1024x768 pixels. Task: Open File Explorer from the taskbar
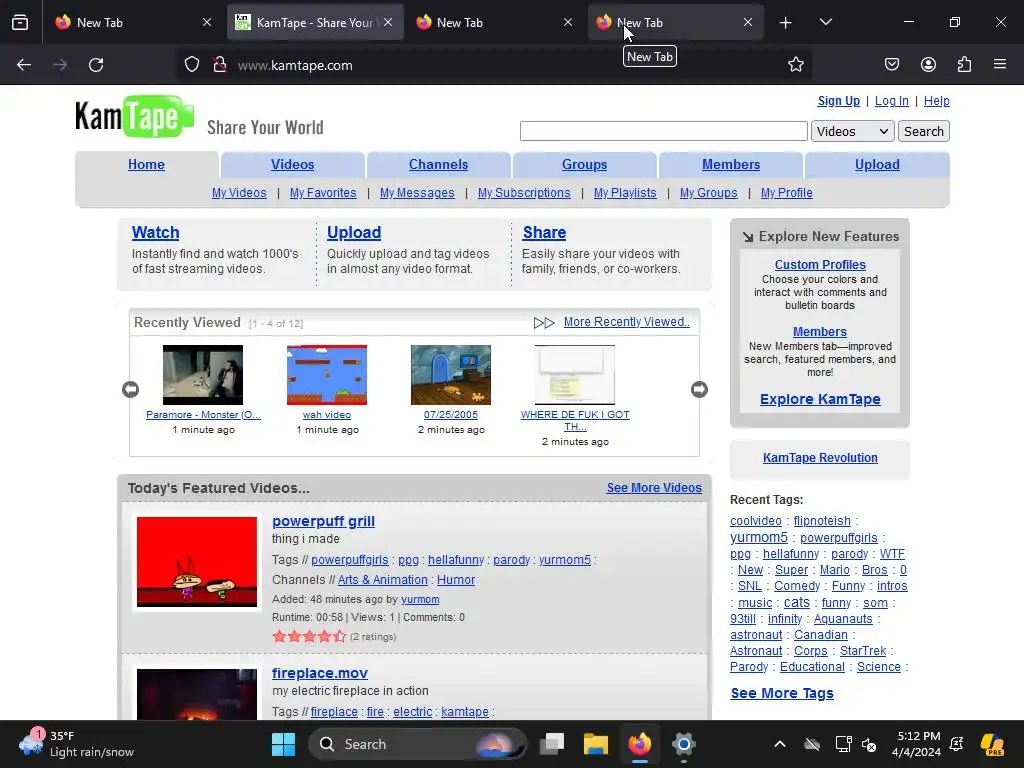[x=596, y=744]
